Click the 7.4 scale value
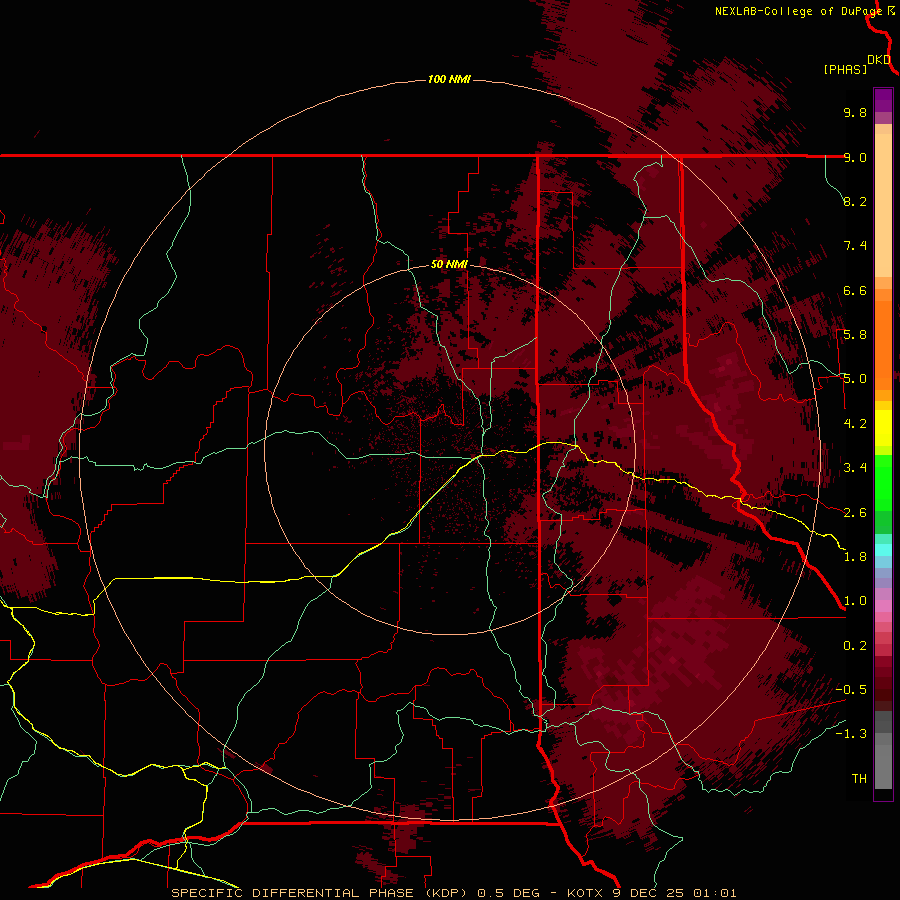The height and width of the screenshot is (900, 900). click(855, 246)
